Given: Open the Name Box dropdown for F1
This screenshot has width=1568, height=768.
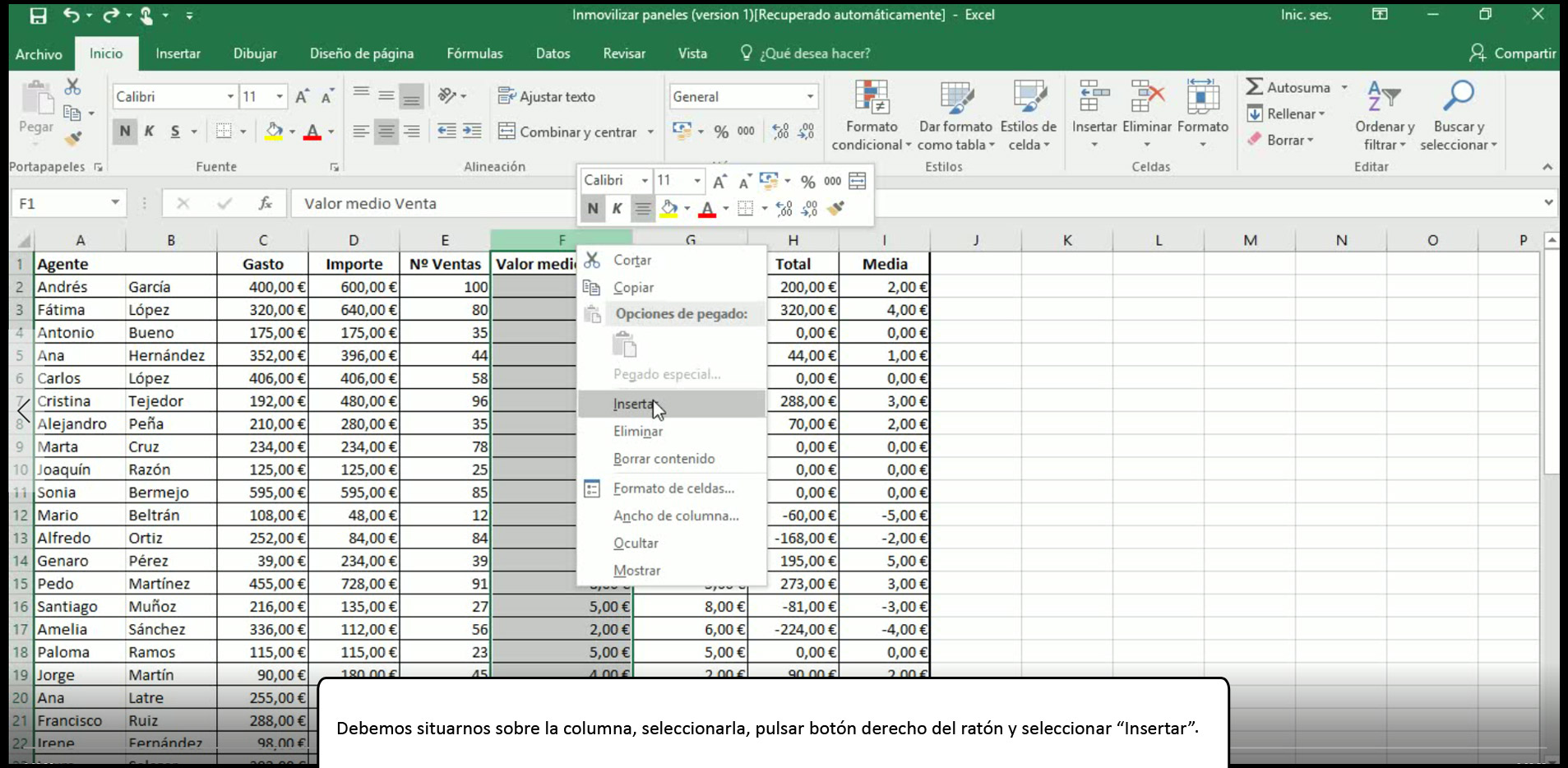Looking at the screenshot, I should pos(115,202).
